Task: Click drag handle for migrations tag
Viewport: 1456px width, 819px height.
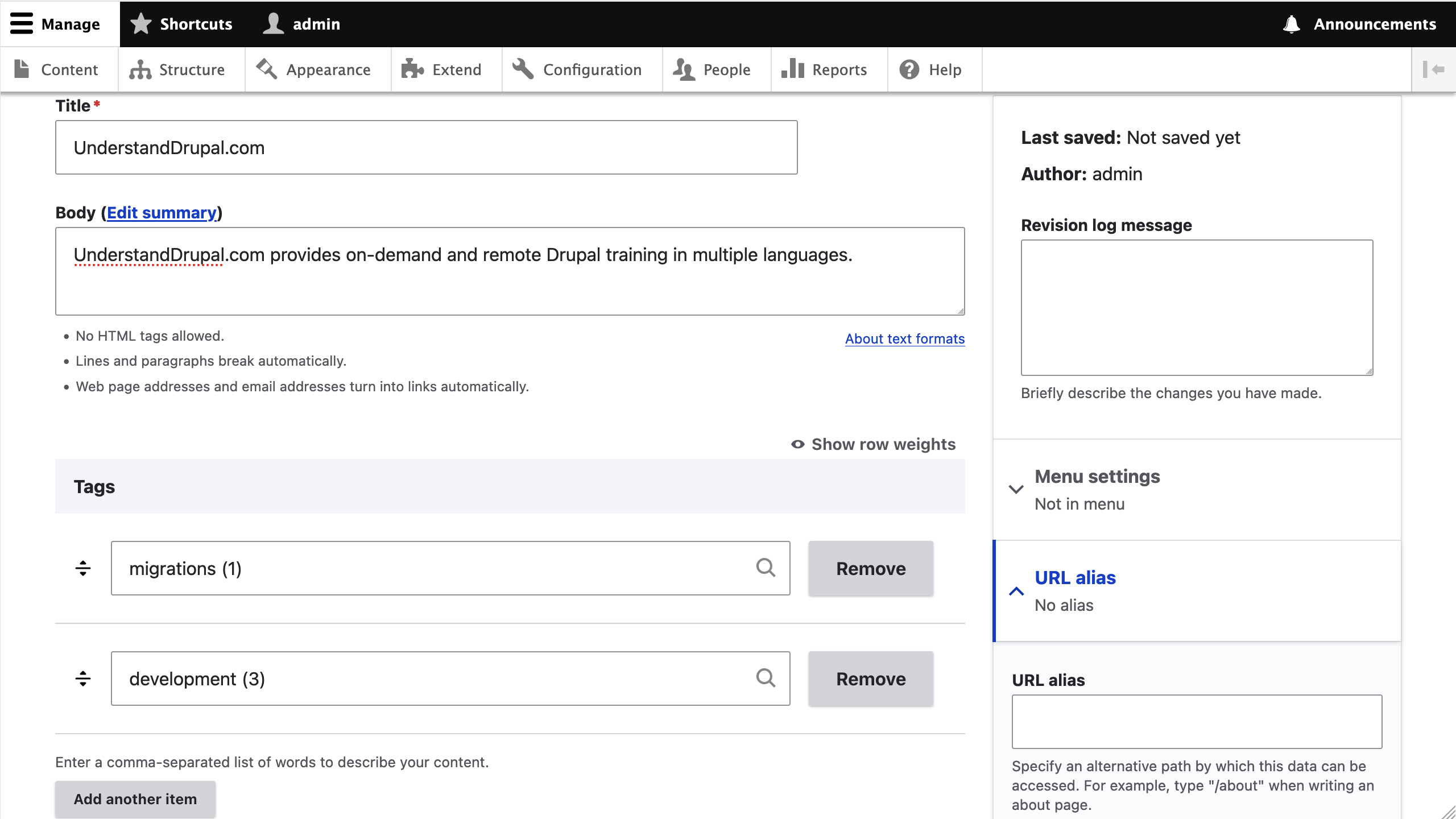Action: (83, 568)
